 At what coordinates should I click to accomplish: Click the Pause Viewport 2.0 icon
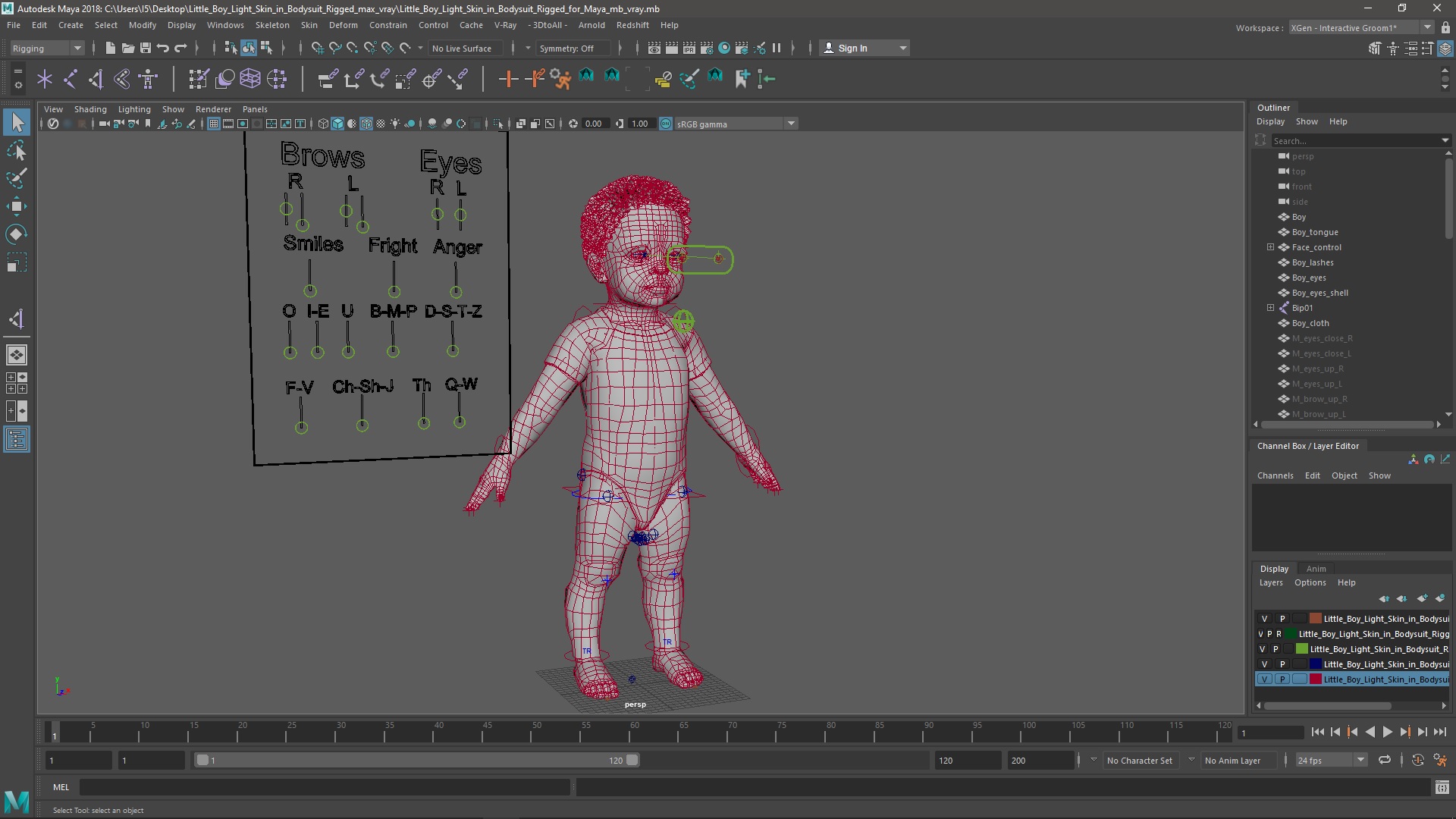coord(777,48)
